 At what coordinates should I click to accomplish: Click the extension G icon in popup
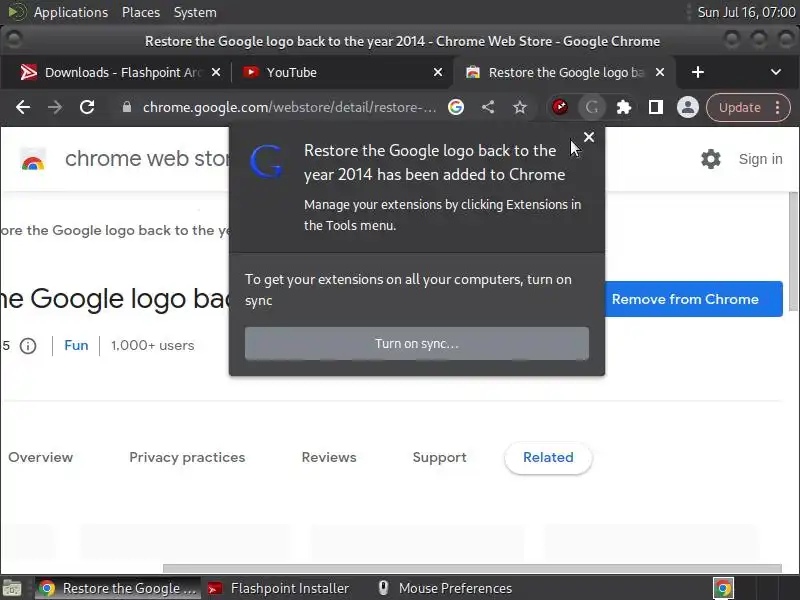click(x=266, y=161)
